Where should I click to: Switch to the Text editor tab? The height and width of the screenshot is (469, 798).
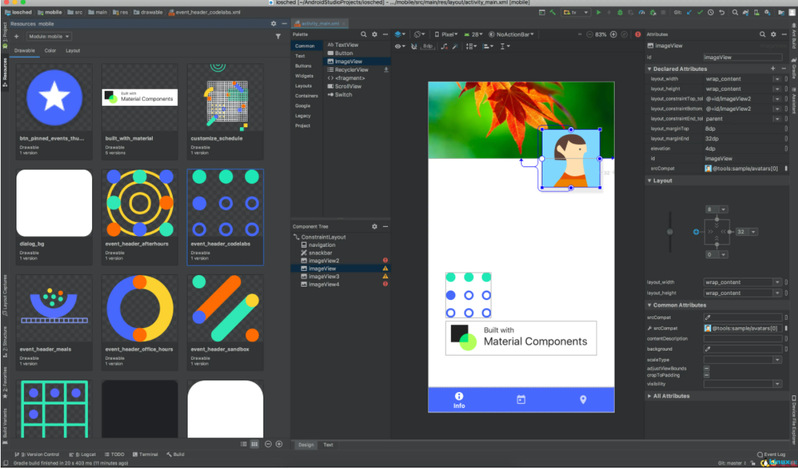click(x=328, y=445)
